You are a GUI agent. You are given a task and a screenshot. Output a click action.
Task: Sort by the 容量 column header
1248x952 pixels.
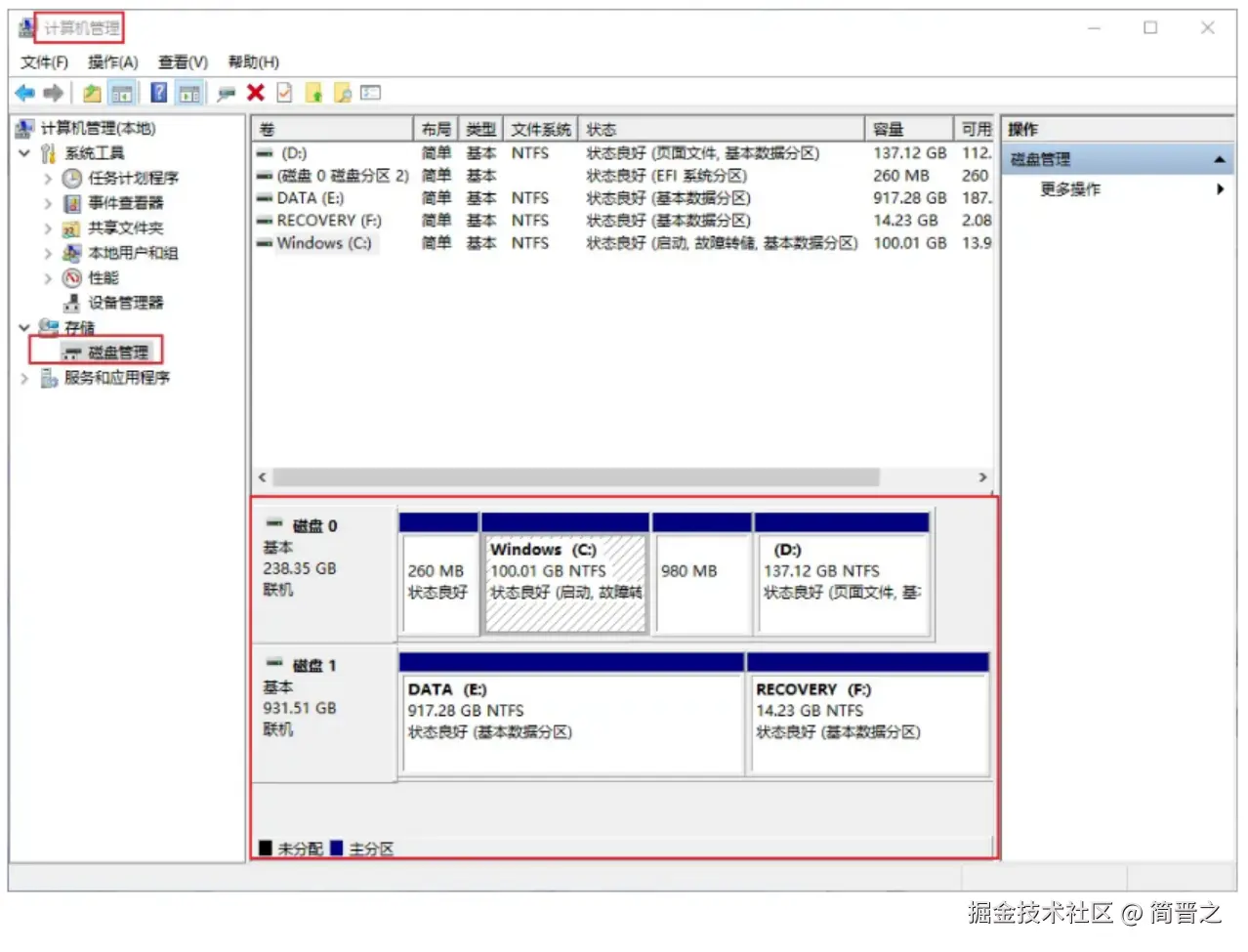coord(908,129)
